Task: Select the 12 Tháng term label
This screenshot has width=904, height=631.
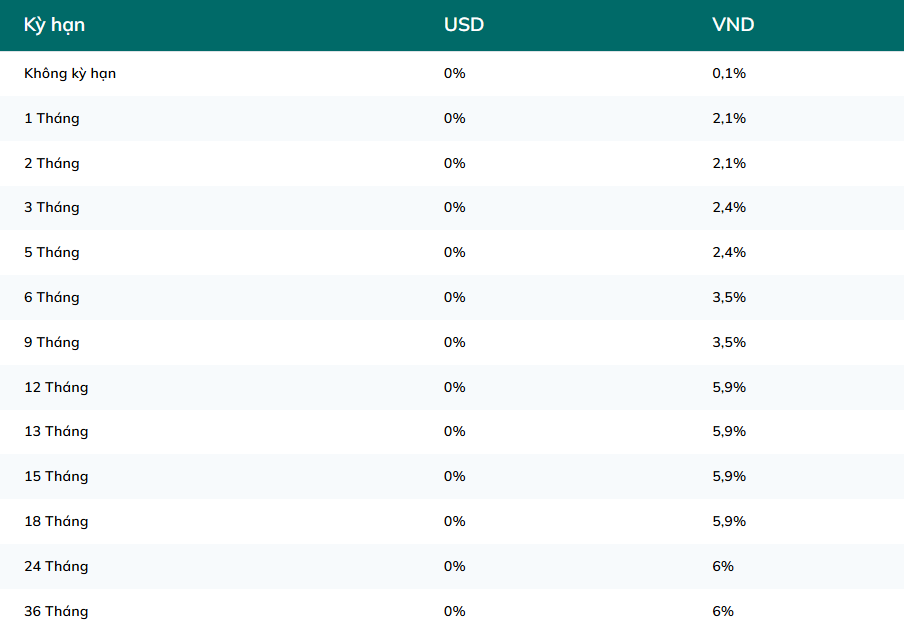Action: click(56, 388)
